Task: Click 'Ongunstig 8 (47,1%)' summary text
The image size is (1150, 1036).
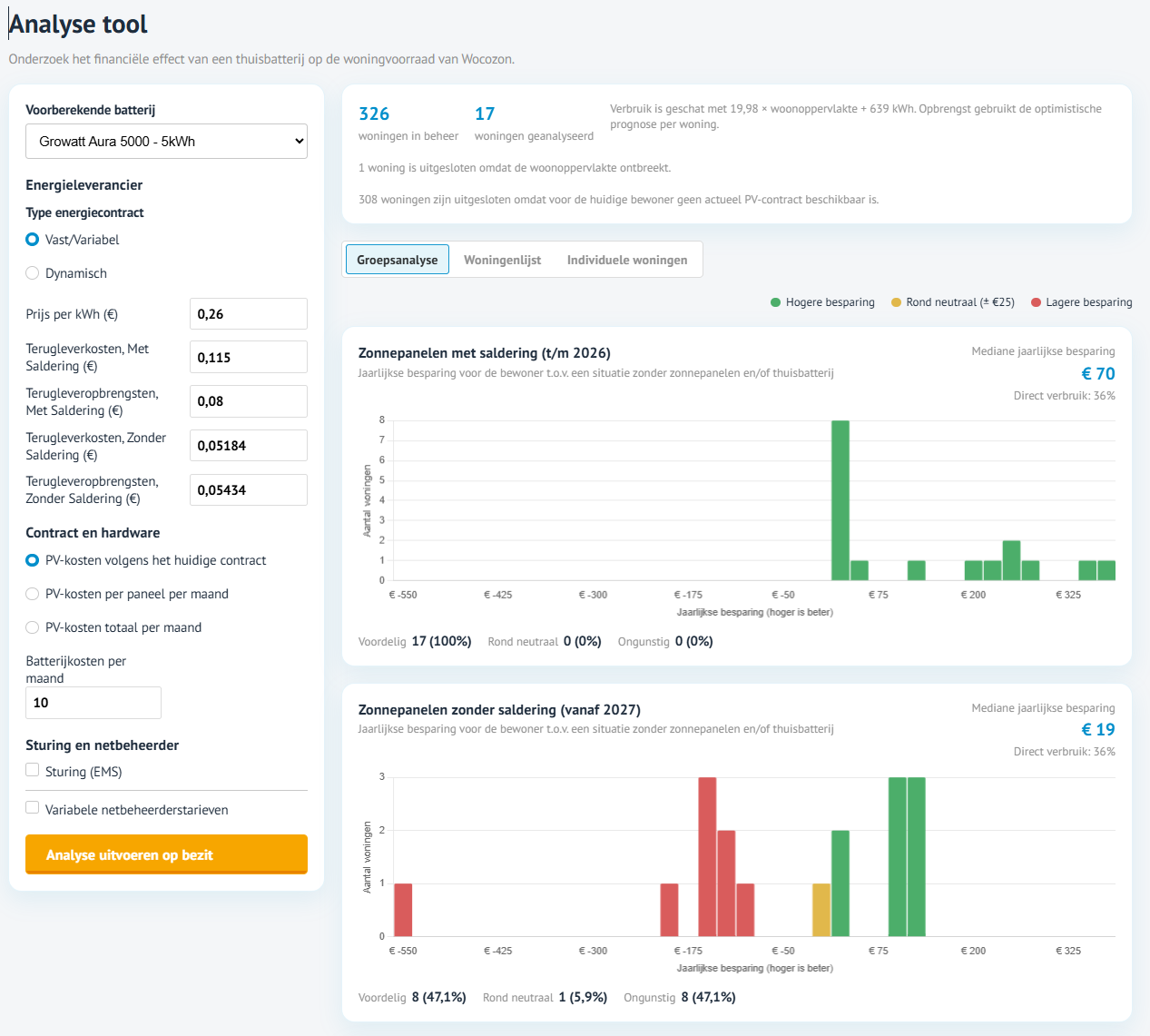Action: point(680,997)
